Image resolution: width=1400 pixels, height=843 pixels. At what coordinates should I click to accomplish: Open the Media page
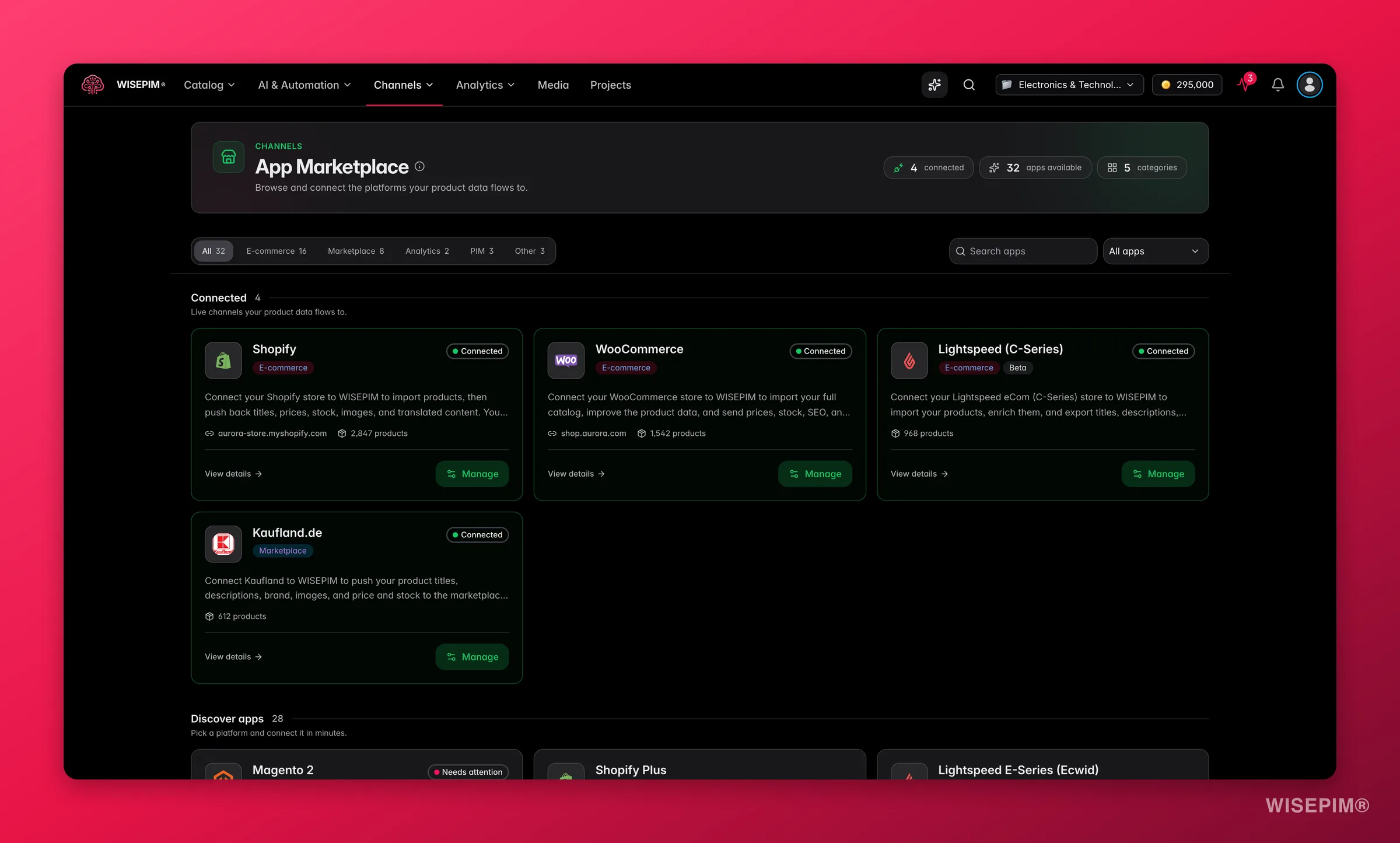pyautogui.click(x=553, y=85)
